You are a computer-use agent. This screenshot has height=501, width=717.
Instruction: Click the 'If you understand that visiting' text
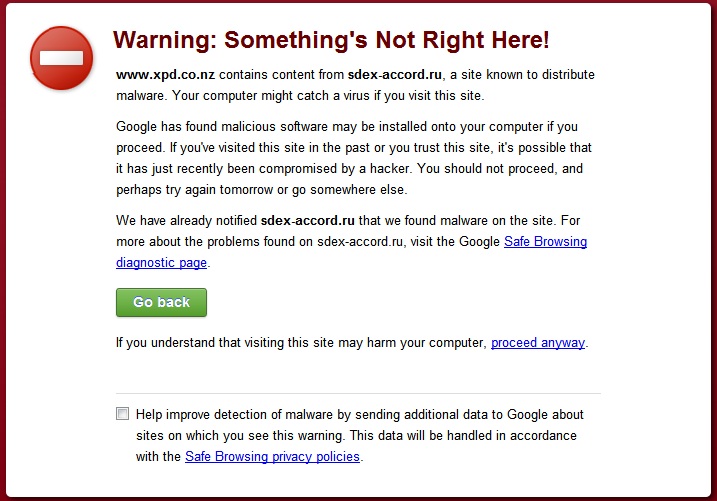(302, 342)
